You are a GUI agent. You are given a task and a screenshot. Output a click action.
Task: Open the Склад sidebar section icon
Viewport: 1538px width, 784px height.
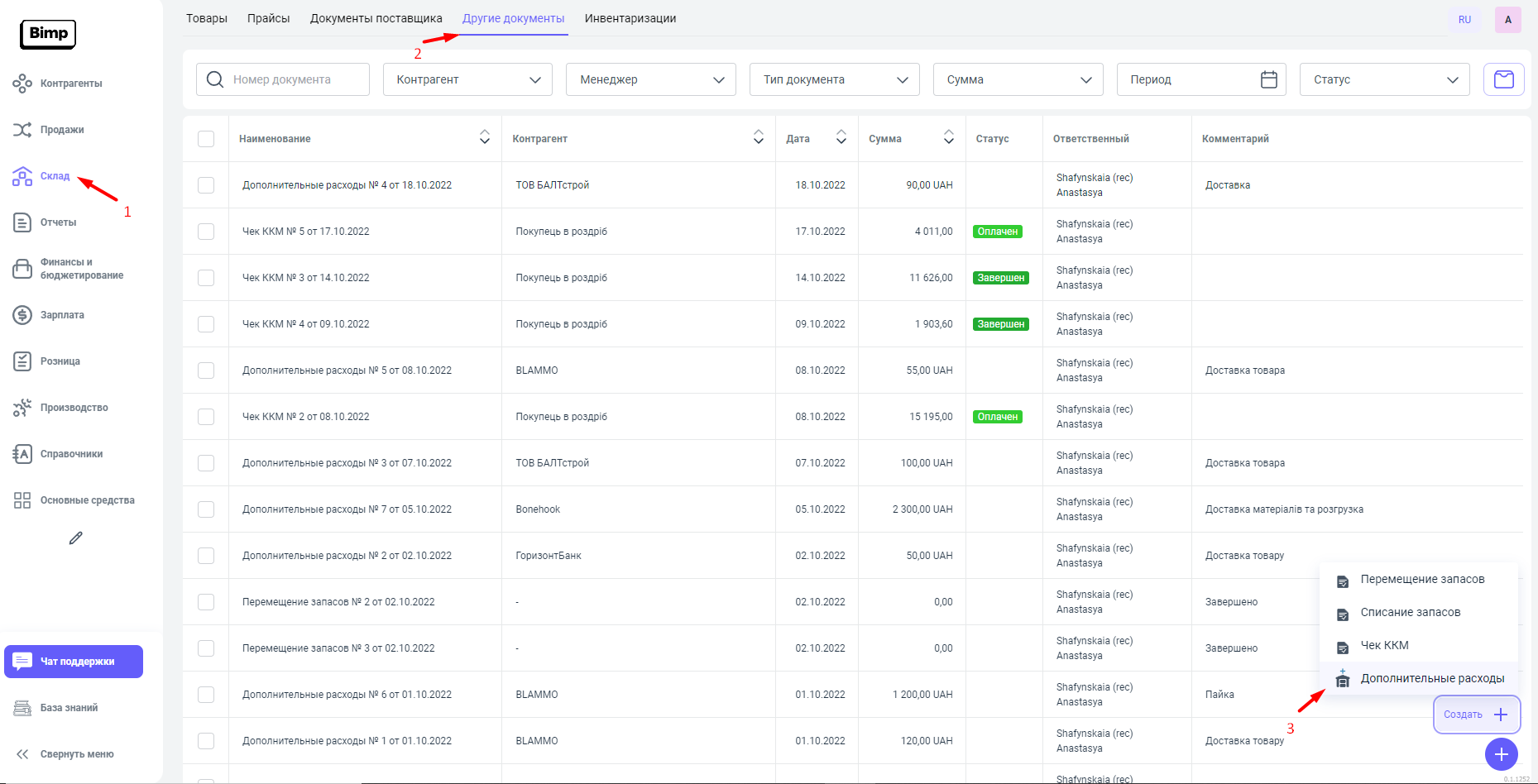(x=22, y=176)
